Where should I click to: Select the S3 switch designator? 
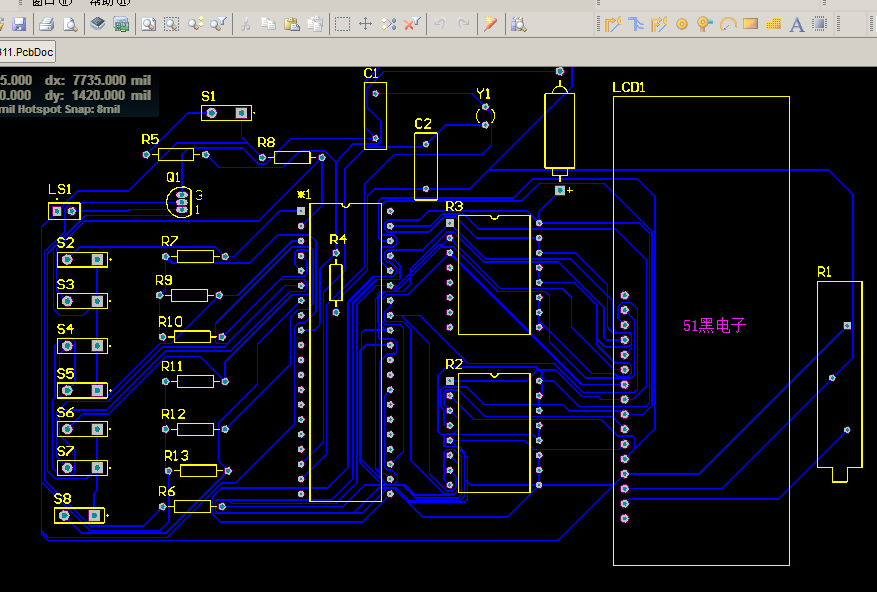coord(65,284)
